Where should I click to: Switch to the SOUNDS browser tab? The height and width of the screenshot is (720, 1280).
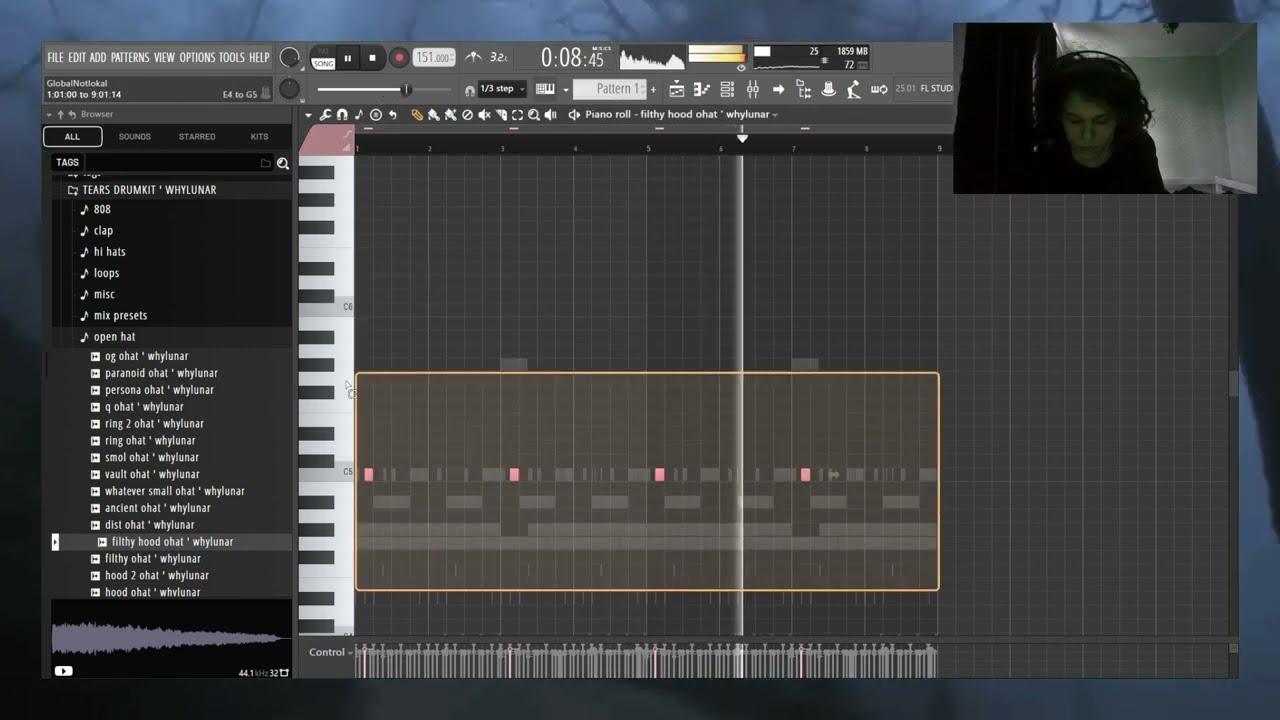[x=134, y=137]
